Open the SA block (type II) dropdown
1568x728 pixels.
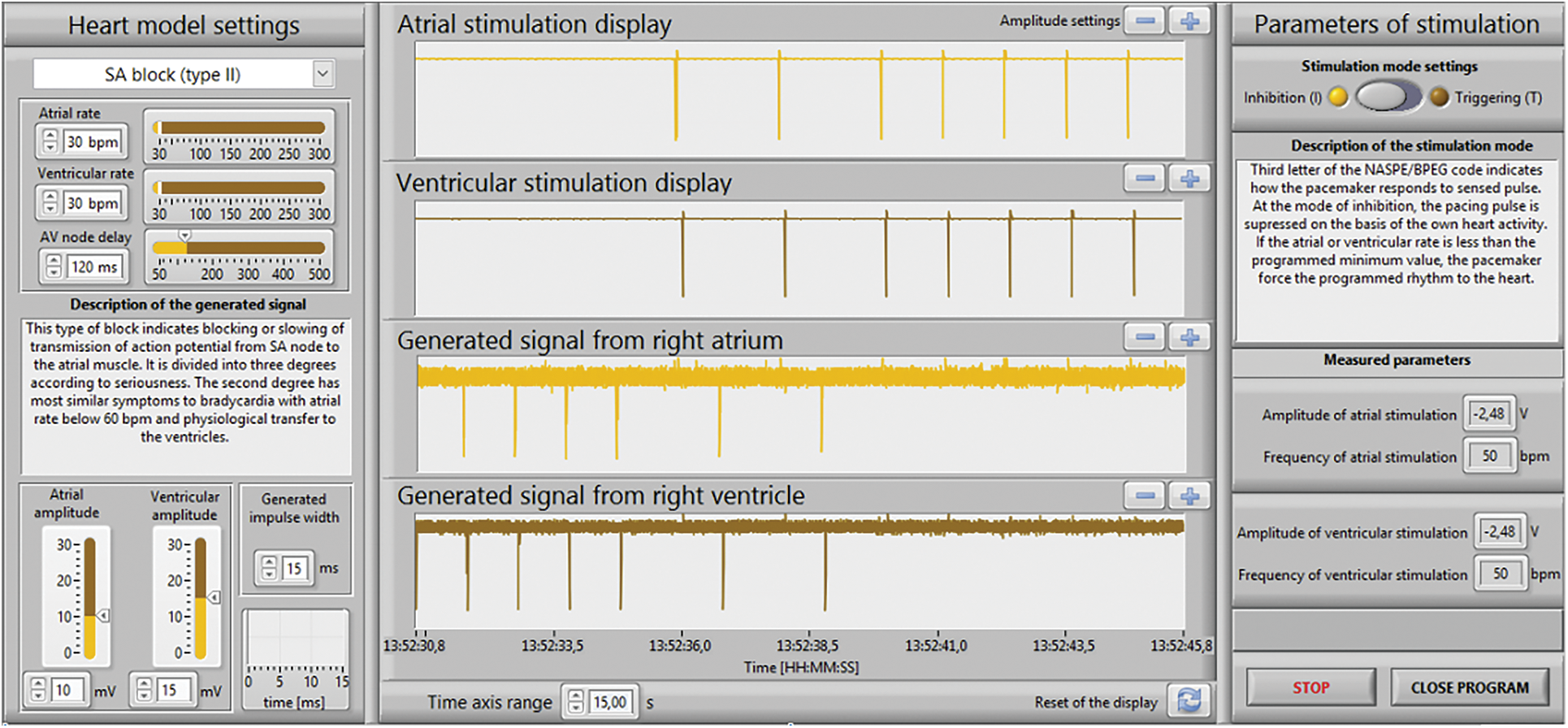click(x=323, y=74)
